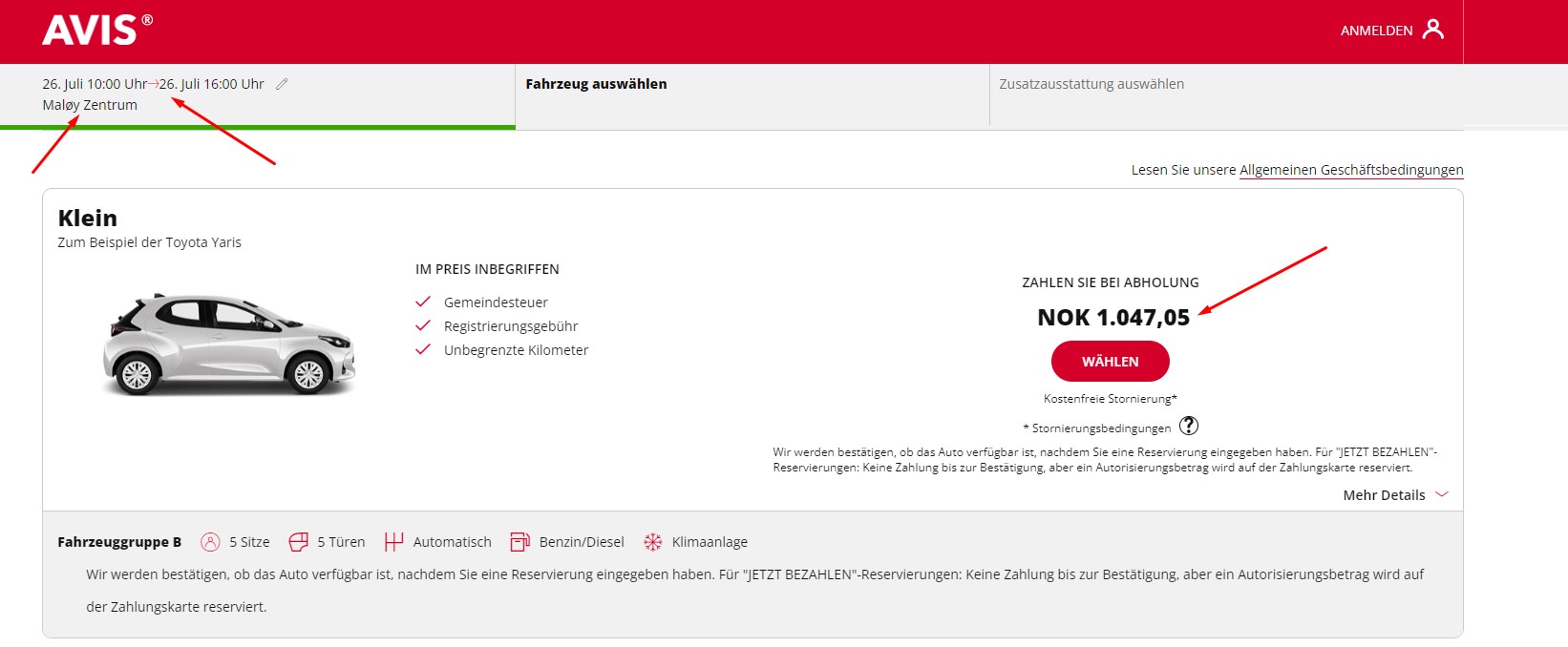This screenshot has width=1568, height=647.
Task: Click the 5 Sitze label
Action: coord(249,542)
